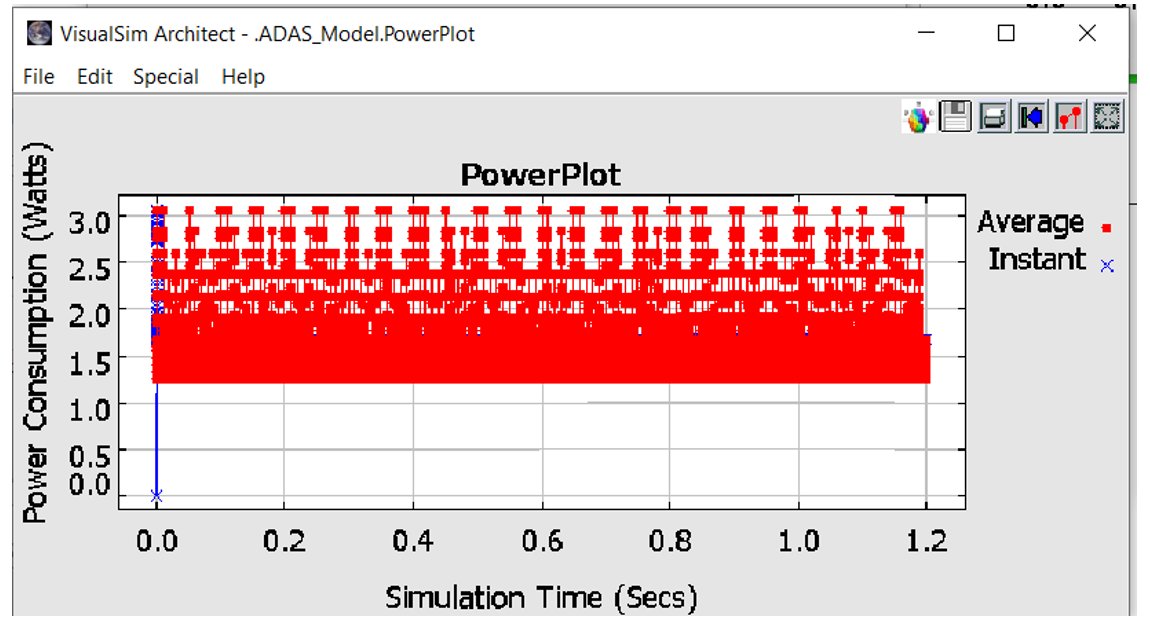The width and height of the screenshot is (1150, 624).
Task: Click the Average legend label
Action: [1030, 222]
